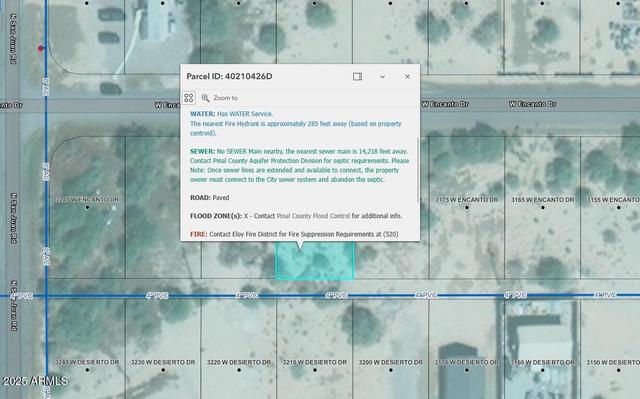
Task: Select parcel point 3210 W Desierto Dr
Action: click(x=315, y=370)
